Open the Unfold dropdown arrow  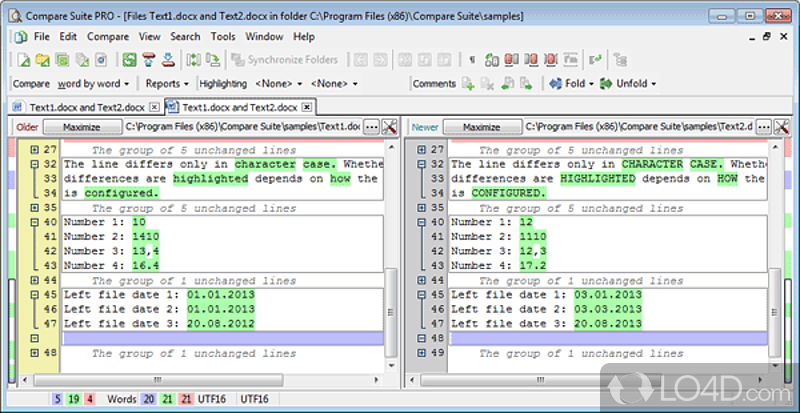653,84
